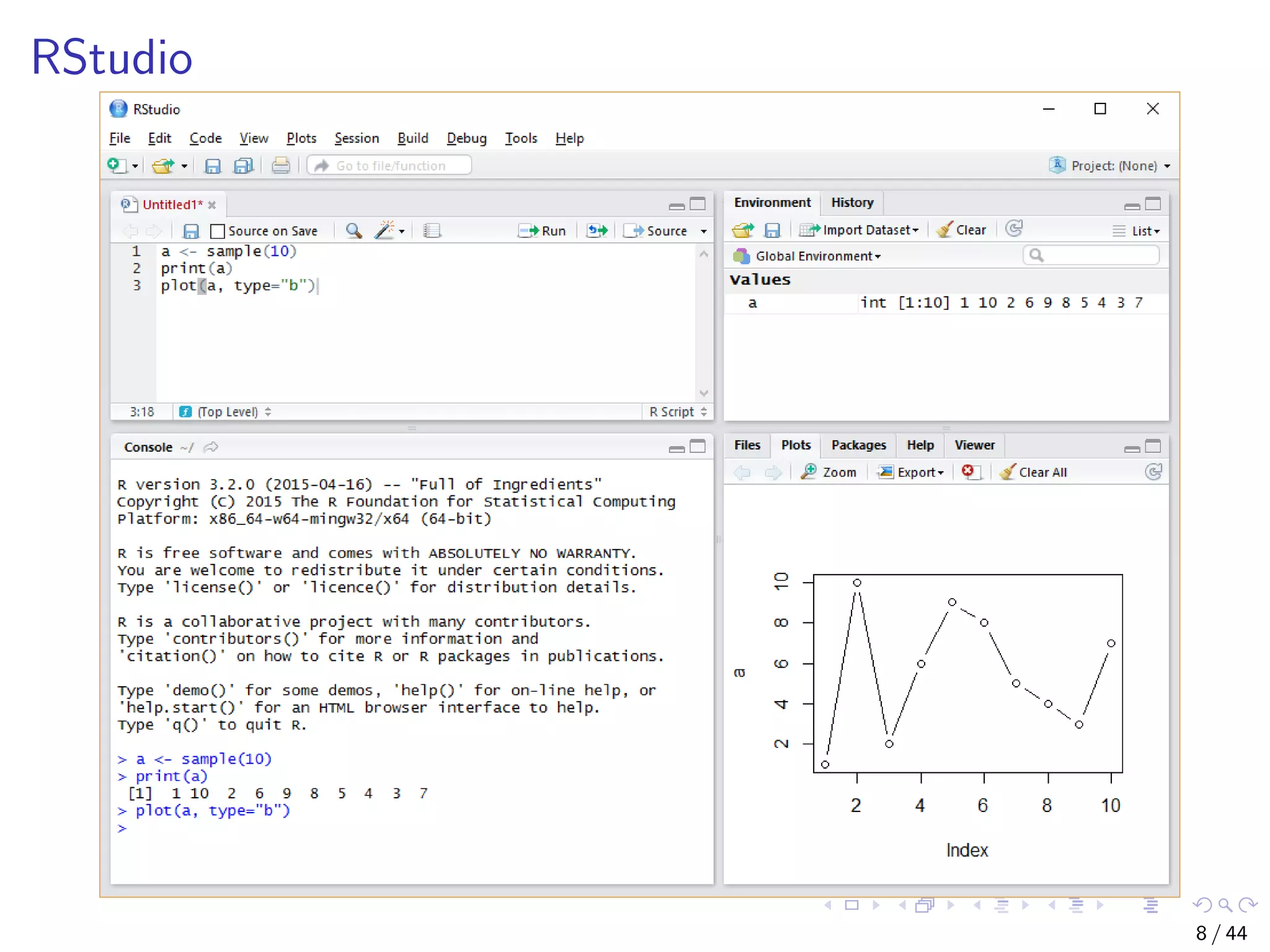Expand New File dropdown arrow
Image resolution: width=1270 pixels, height=952 pixels.
[x=135, y=166]
